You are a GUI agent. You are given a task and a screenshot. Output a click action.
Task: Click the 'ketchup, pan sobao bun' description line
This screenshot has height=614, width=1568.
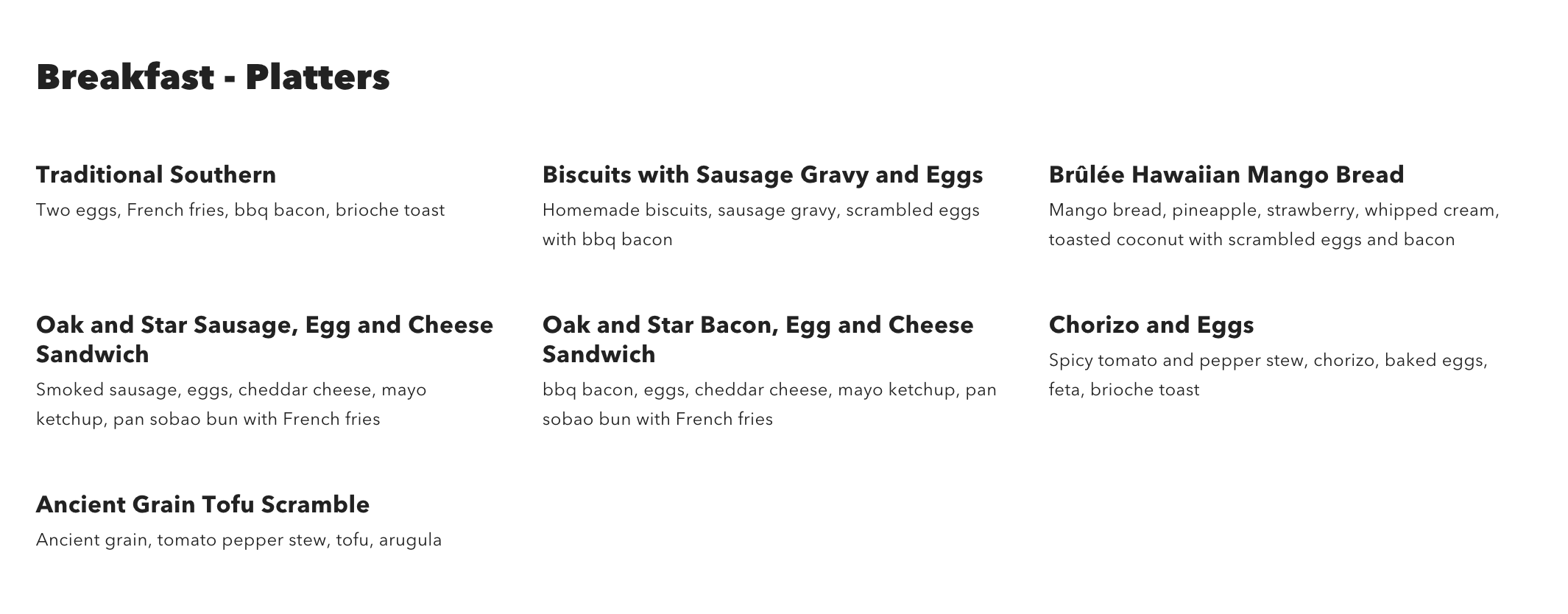pyautogui.click(x=208, y=420)
